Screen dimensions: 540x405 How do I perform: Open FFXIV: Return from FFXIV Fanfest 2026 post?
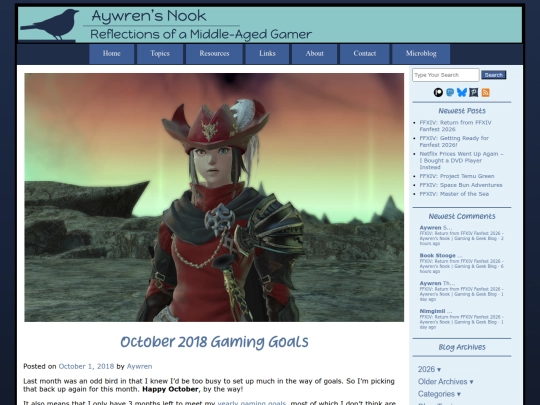455,126
